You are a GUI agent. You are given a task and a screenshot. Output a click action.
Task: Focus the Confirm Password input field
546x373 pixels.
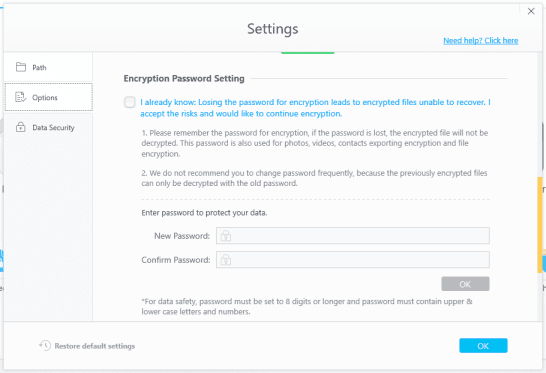[x=352, y=260]
